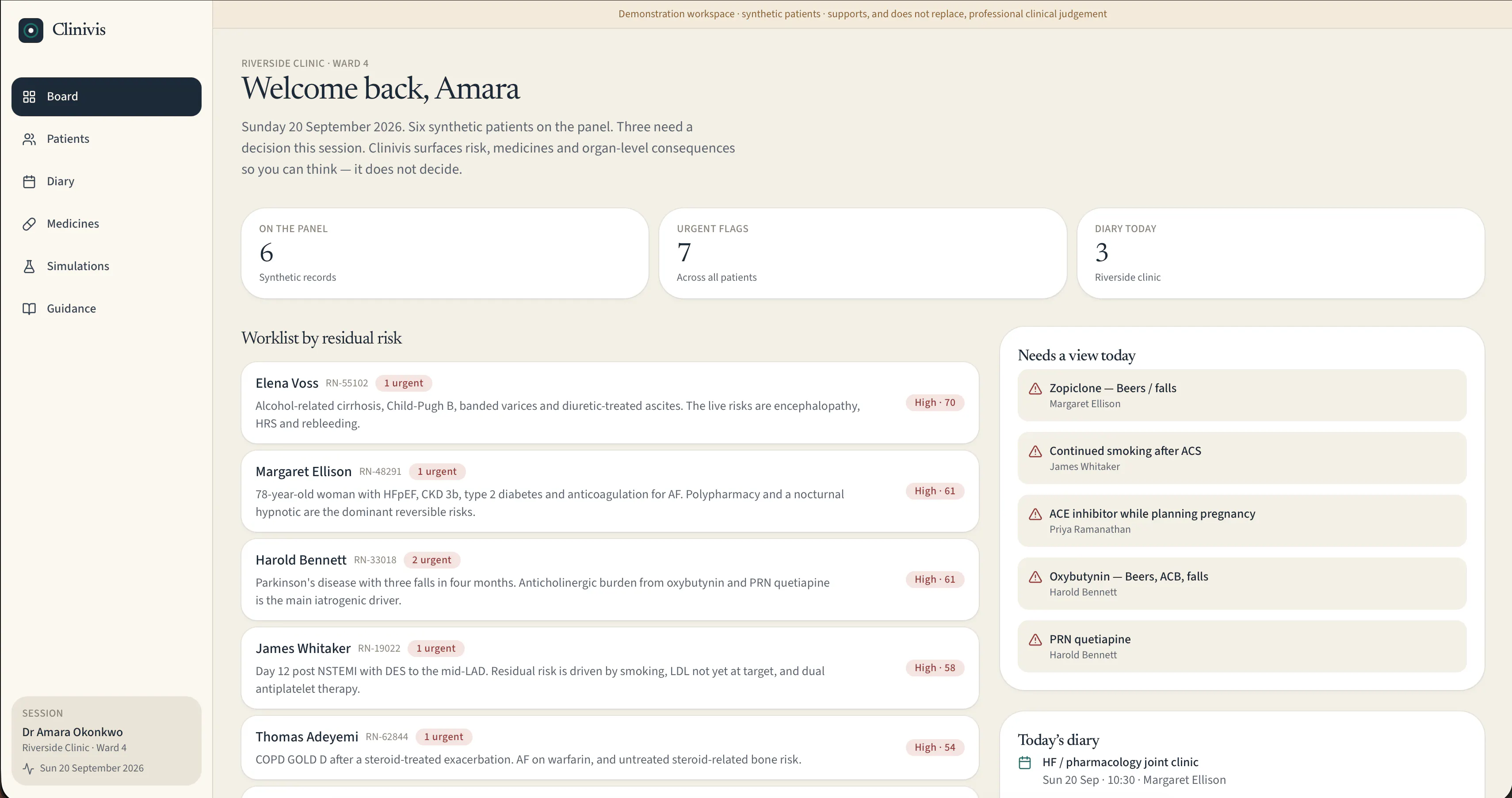Open the Diary section
1512x798 pixels.
pyautogui.click(x=106, y=181)
